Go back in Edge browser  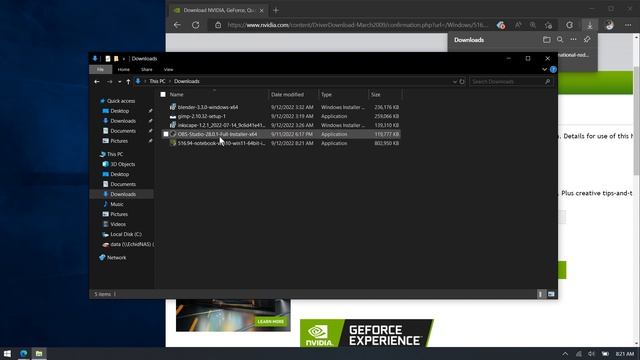pyautogui.click(x=177, y=25)
